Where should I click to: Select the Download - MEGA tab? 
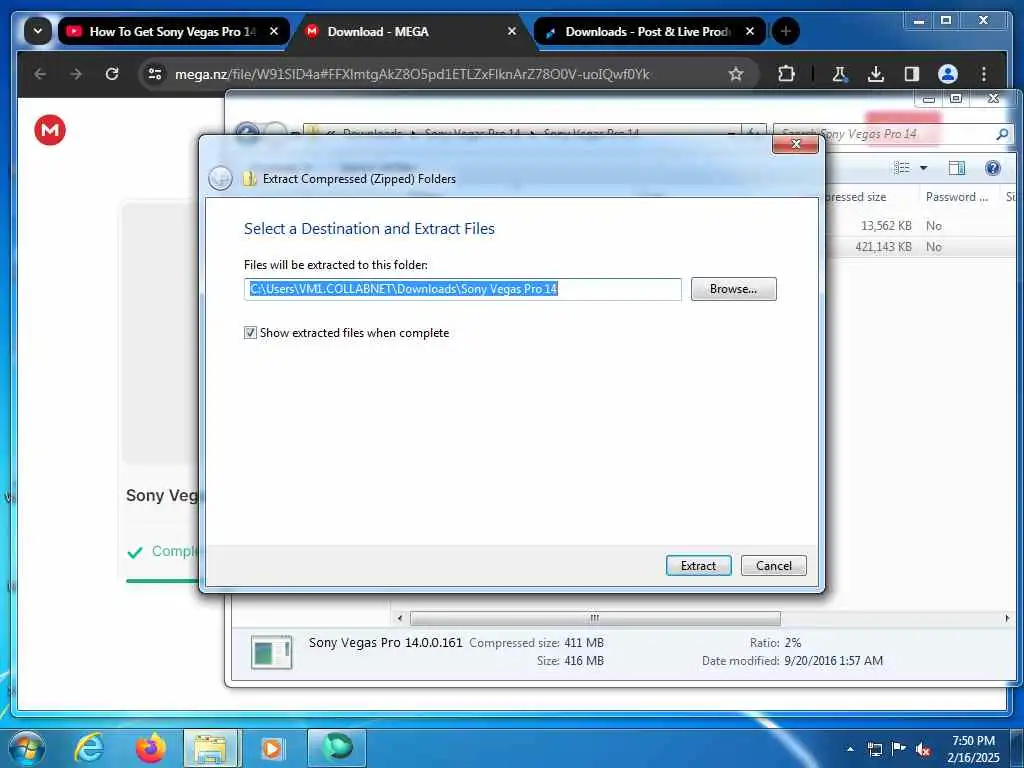coord(410,31)
